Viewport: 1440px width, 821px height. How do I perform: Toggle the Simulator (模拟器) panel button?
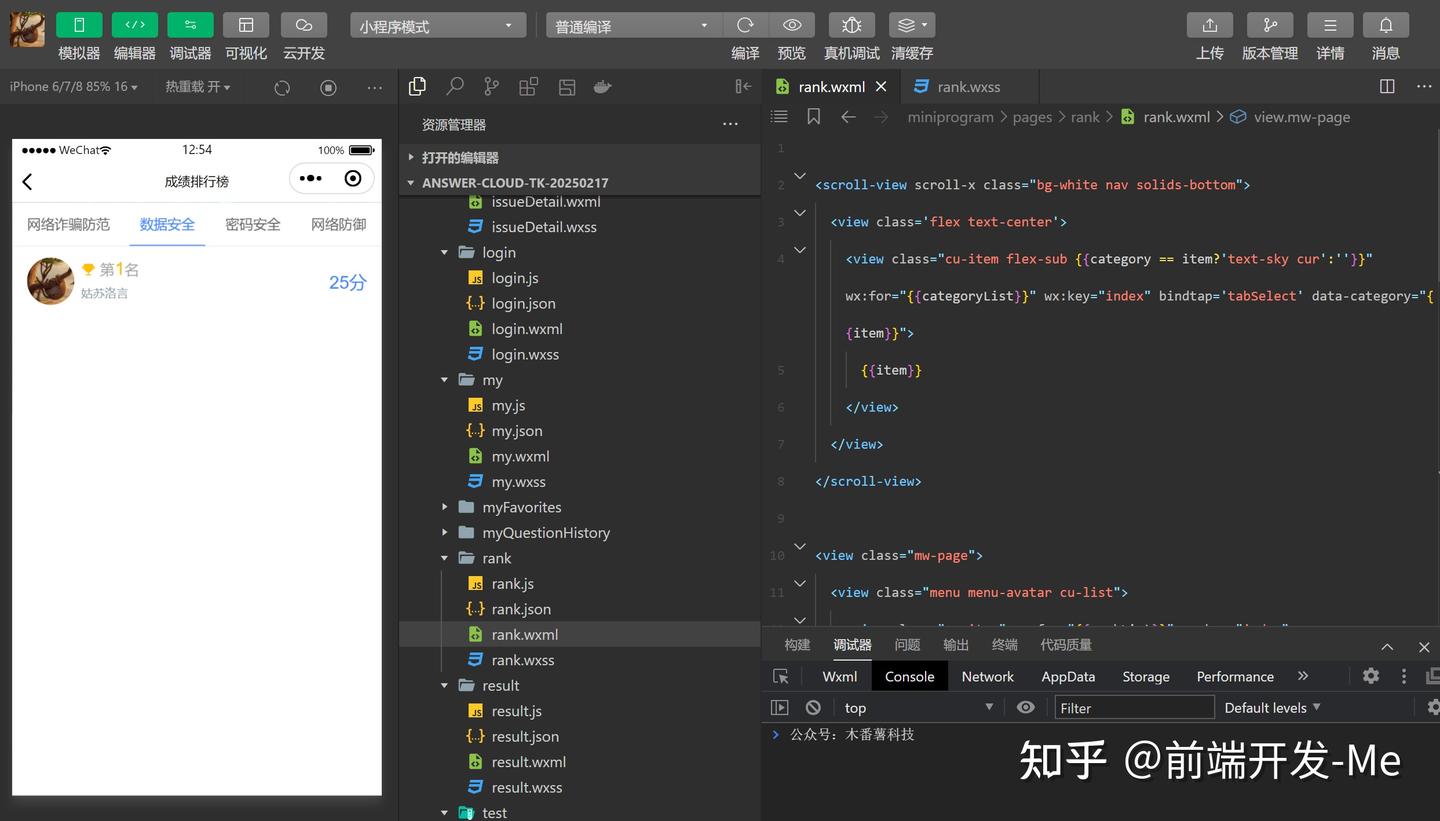[x=79, y=25]
